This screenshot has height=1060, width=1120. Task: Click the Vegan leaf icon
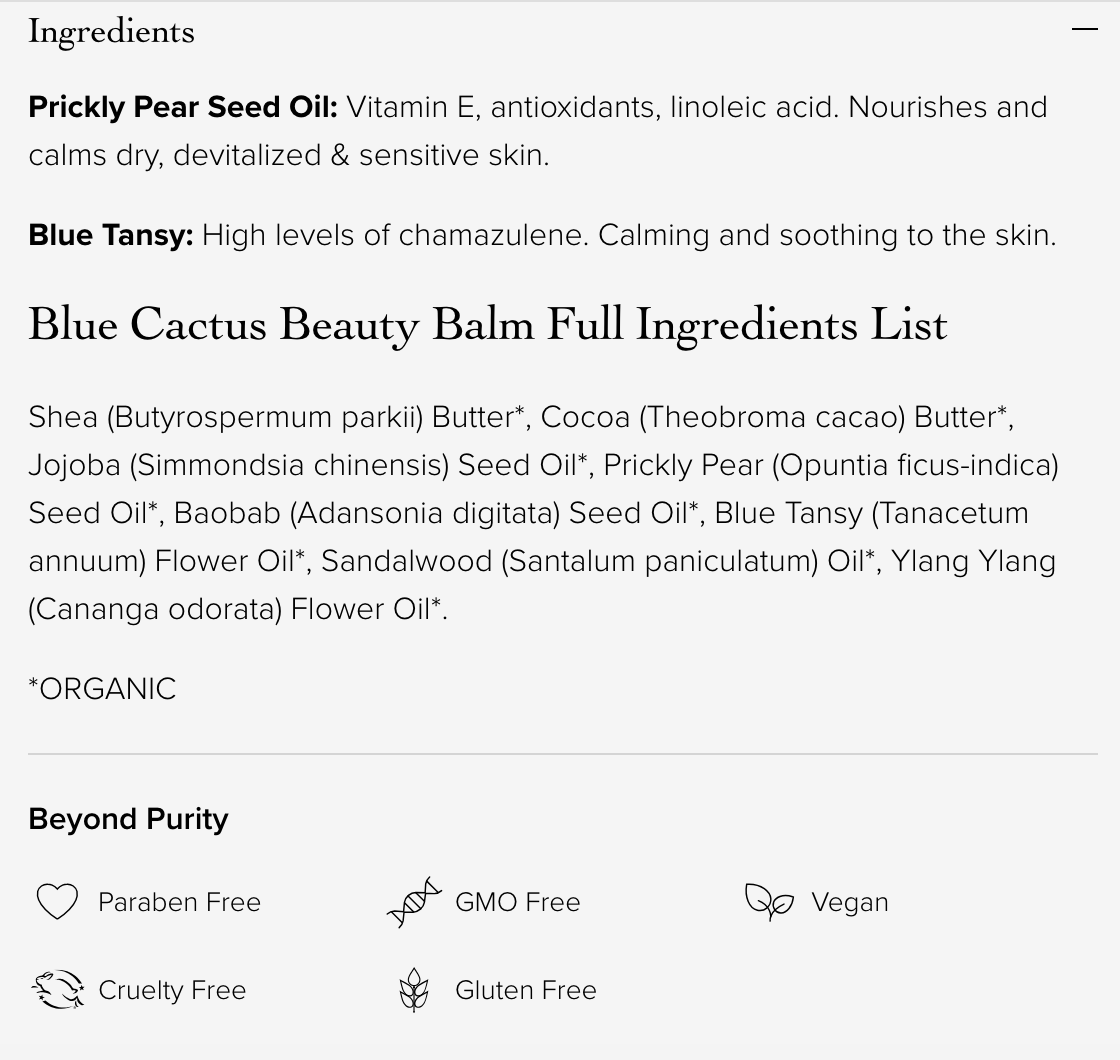[769, 902]
